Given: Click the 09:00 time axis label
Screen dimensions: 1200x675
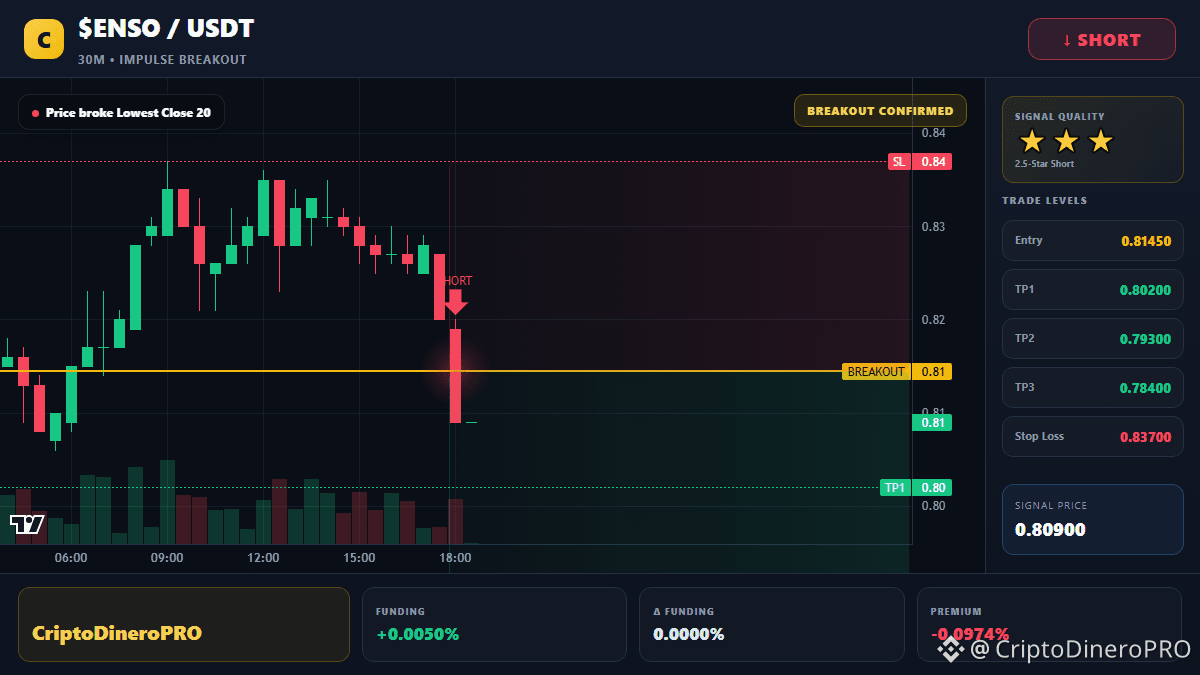Looking at the screenshot, I should pyautogui.click(x=167, y=558).
